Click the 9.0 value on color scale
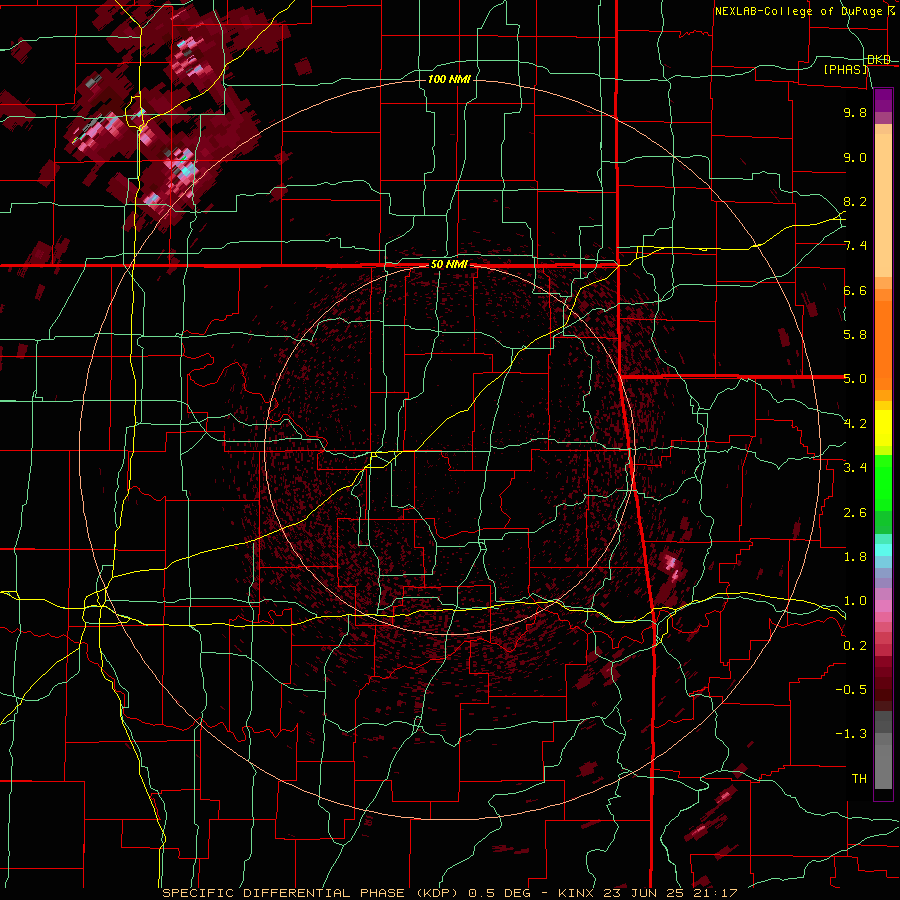The width and height of the screenshot is (900, 900). tap(855, 157)
